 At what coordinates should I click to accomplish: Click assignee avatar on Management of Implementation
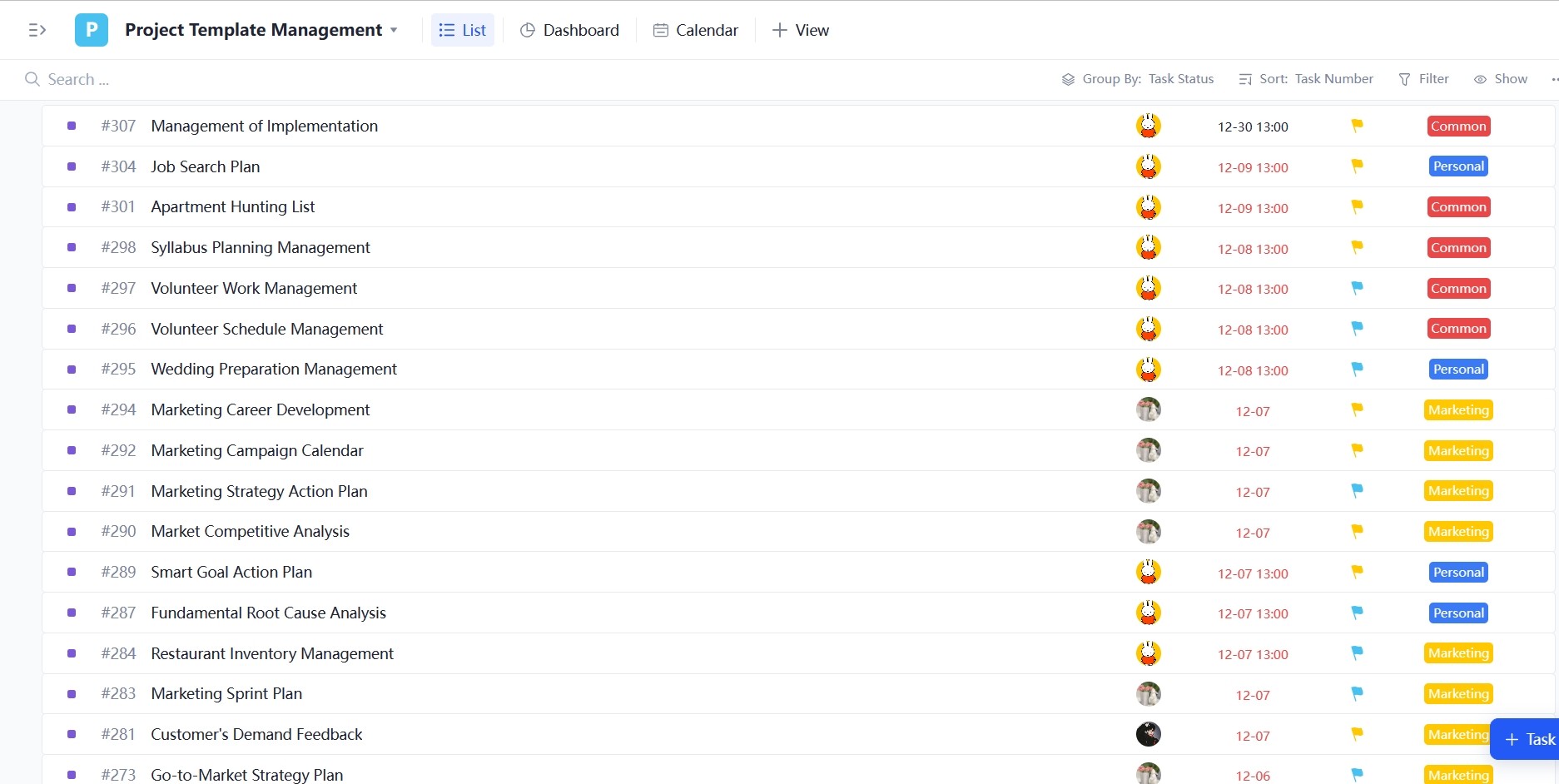pos(1148,126)
